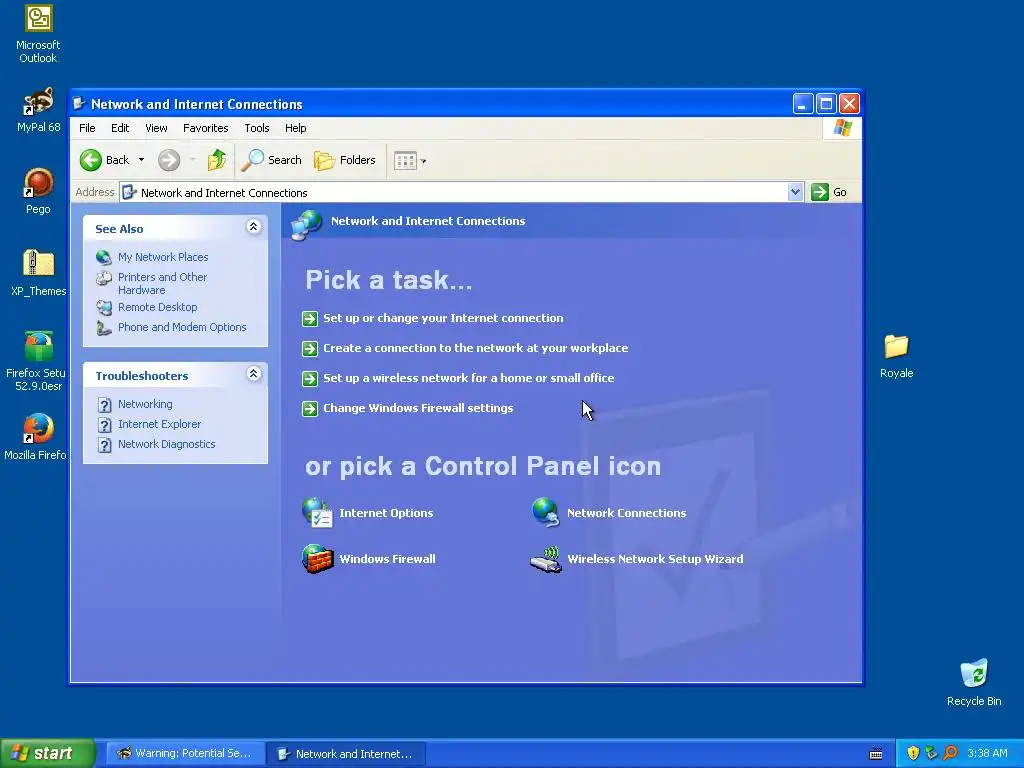Image resolution: width=1024 pixels, height=768 pixels.
Task: Click the security shield tray icon
Action: (x=913, y=753)
